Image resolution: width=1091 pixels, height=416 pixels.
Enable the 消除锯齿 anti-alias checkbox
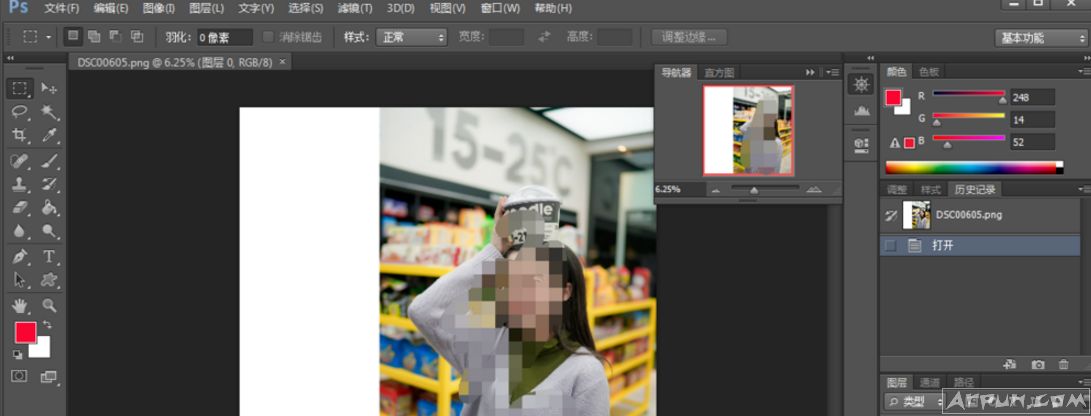pos(268,37)
